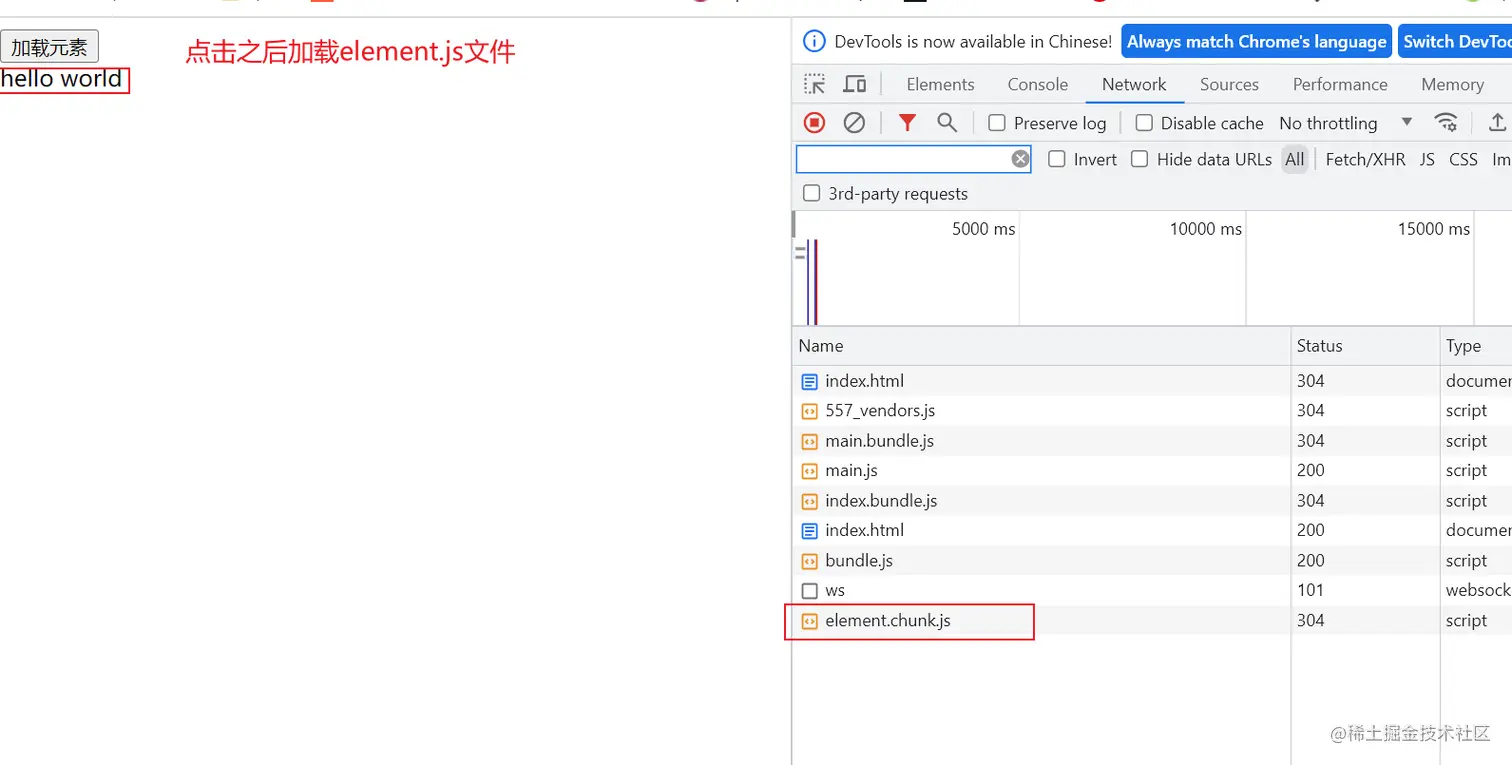Click the 304 status of index.bundle.js

(x=1310, y=501)
